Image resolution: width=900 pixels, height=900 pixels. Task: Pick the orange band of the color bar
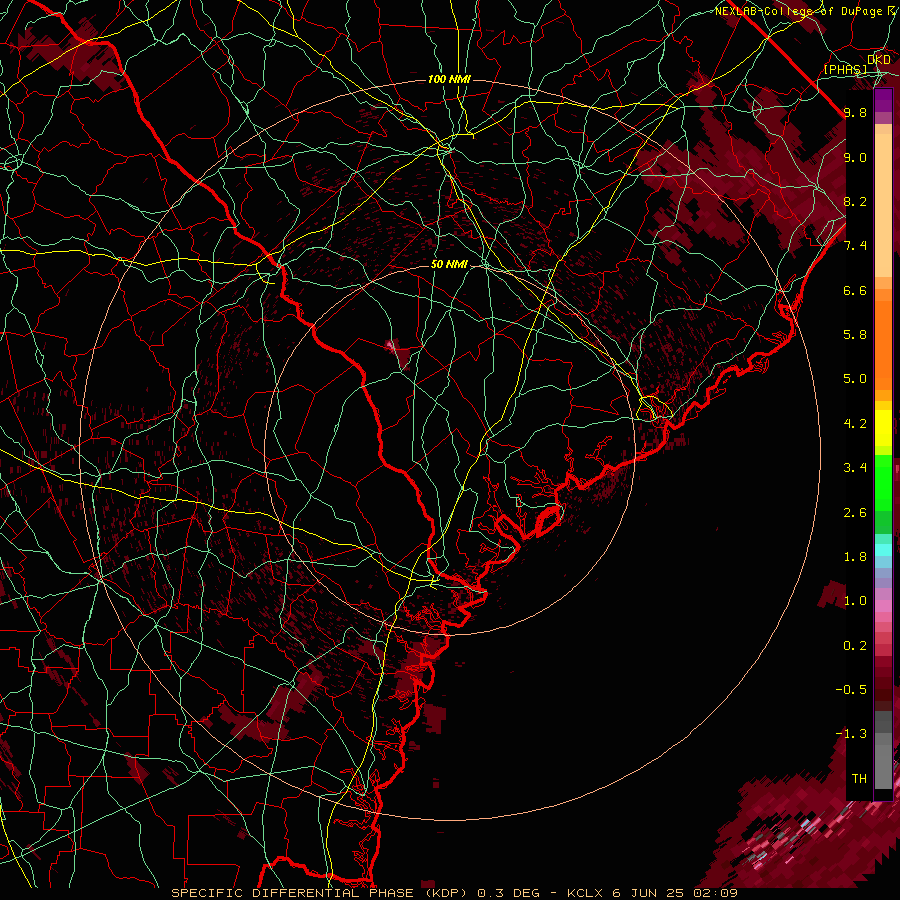click(x=883, y=339)
